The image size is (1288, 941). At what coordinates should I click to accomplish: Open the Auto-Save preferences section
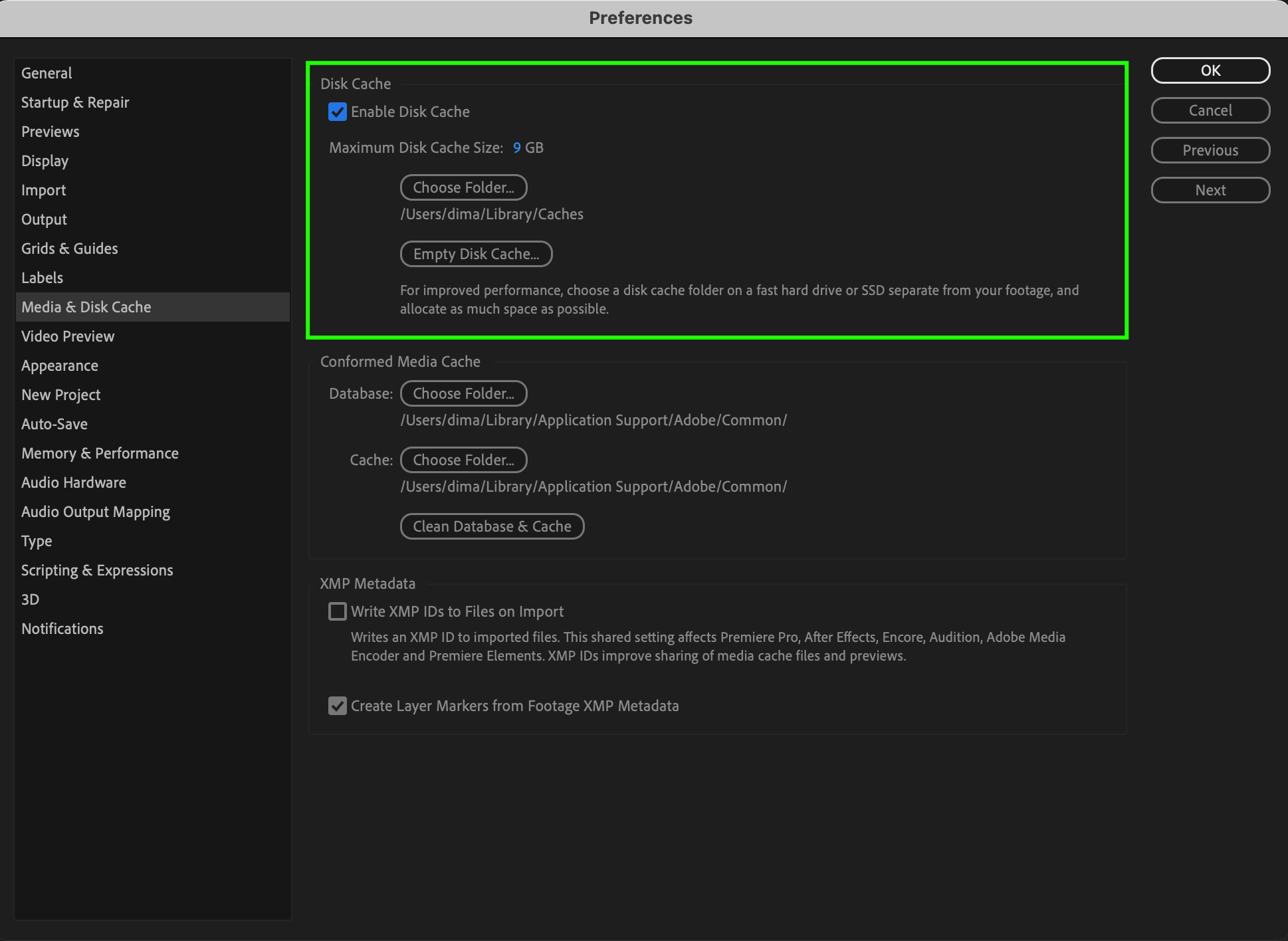coord(54,424)
